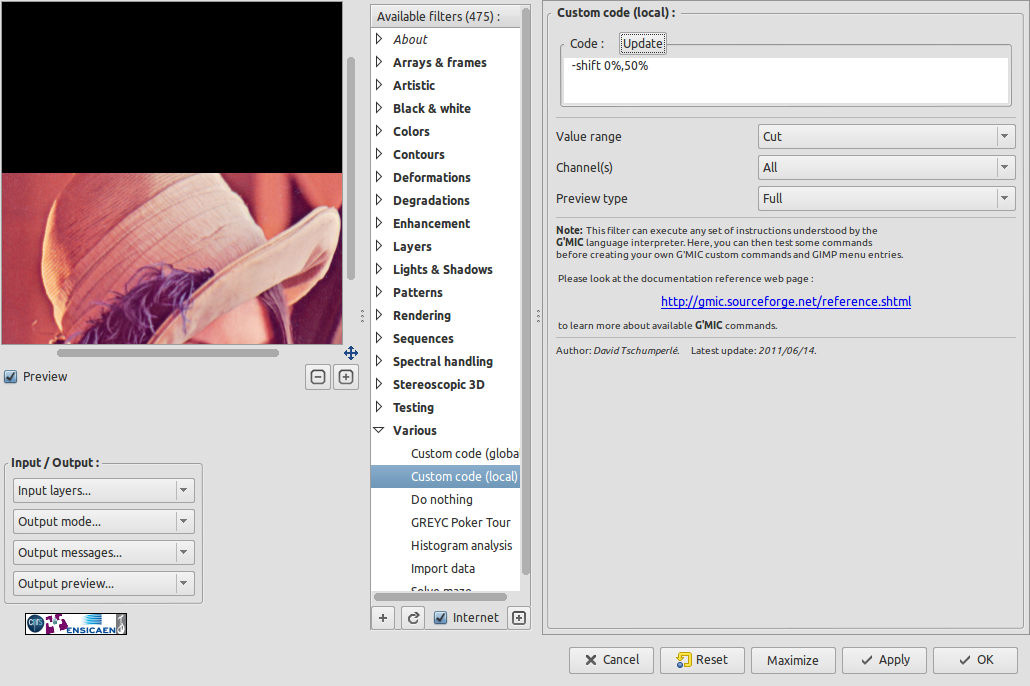Expand the Degradations category
Screen dimensions: 1030x686
(x=379, y=200)
